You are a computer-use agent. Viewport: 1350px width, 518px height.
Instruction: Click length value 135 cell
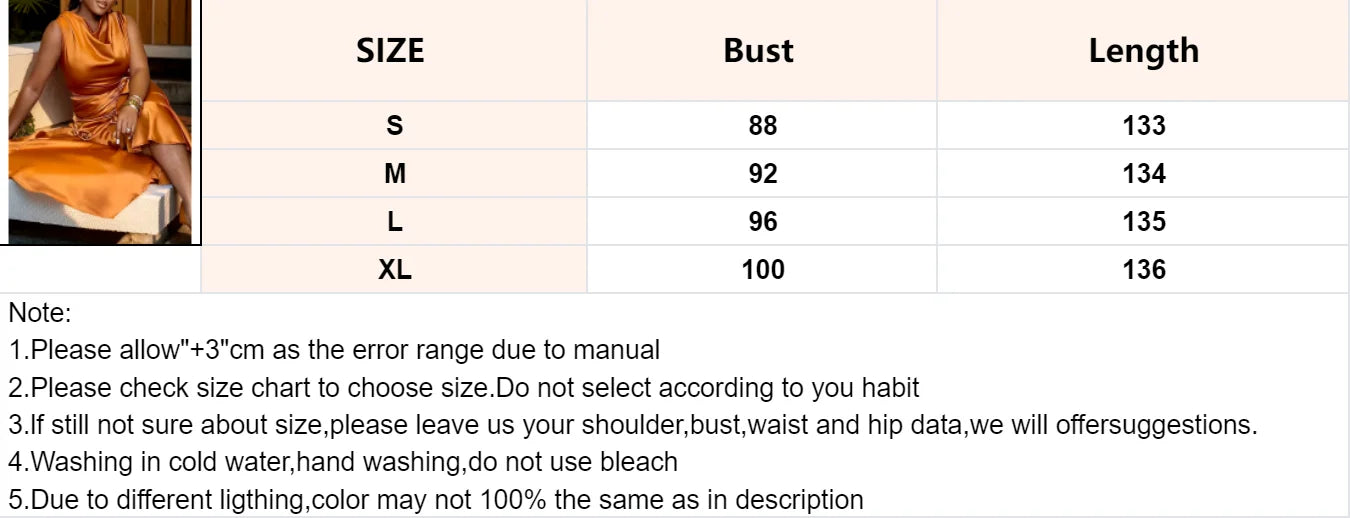point(1144,221)
